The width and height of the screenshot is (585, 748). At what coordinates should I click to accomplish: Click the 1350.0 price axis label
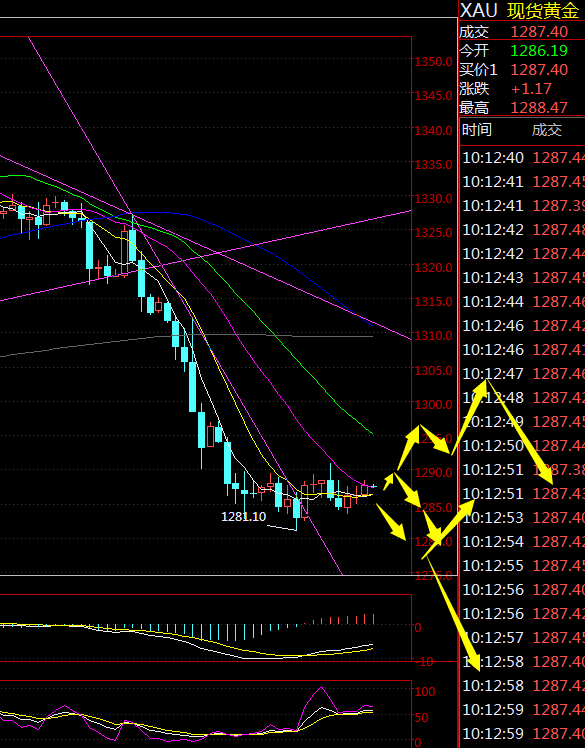point(433,62)
